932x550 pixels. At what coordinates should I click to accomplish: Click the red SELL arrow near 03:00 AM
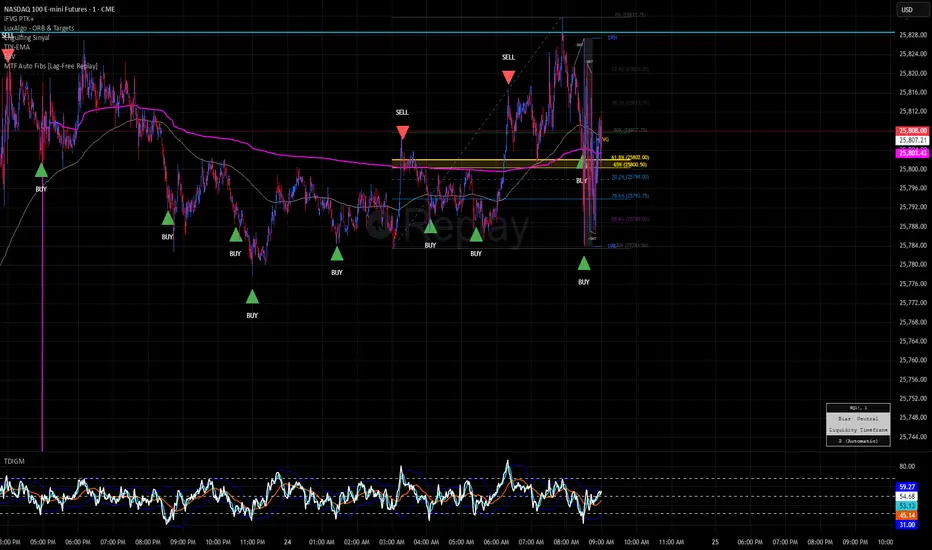click(402, 132)
